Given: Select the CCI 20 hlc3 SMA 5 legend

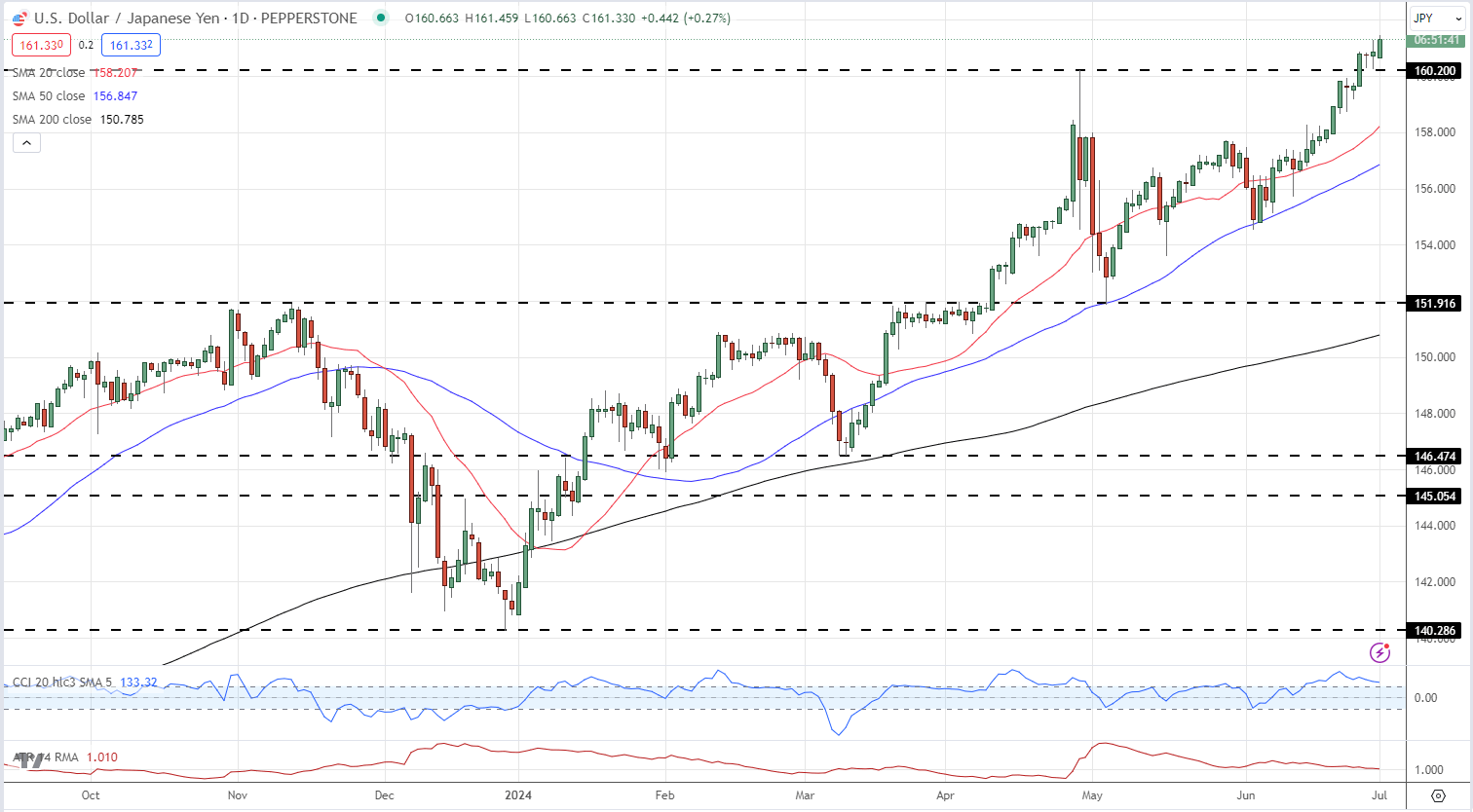Looking at the screenshot, I should point(85,682).
